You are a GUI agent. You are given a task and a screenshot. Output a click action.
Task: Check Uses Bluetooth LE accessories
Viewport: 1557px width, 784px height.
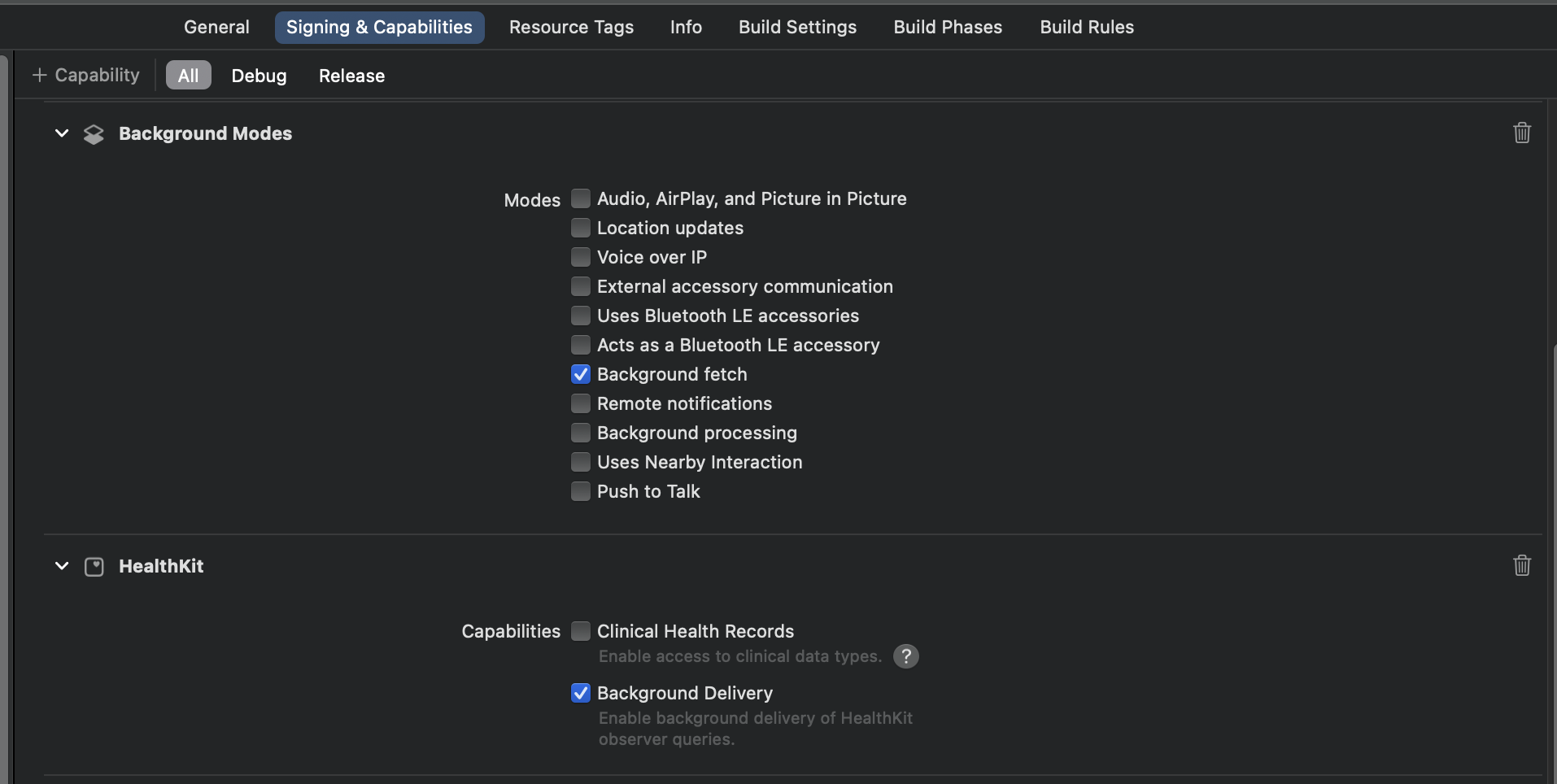[580, 316]
